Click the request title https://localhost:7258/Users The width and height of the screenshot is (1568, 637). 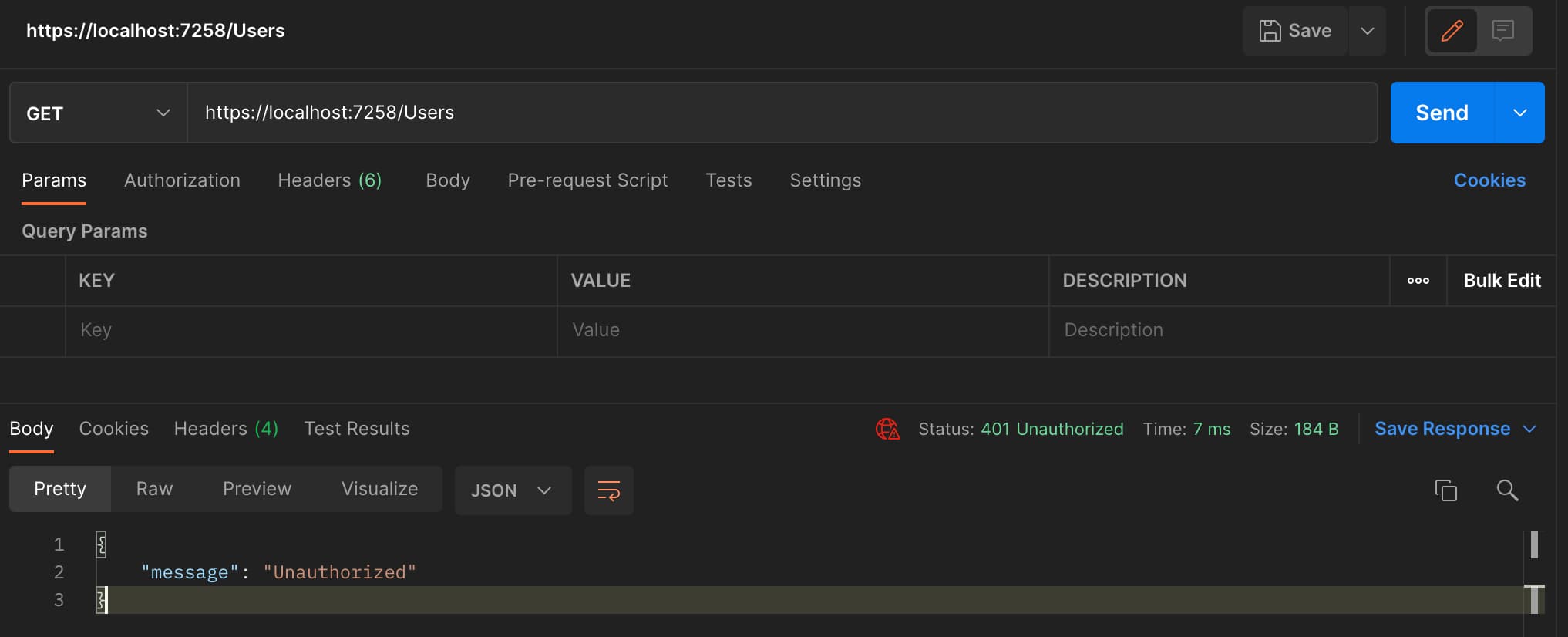[156, 31]
